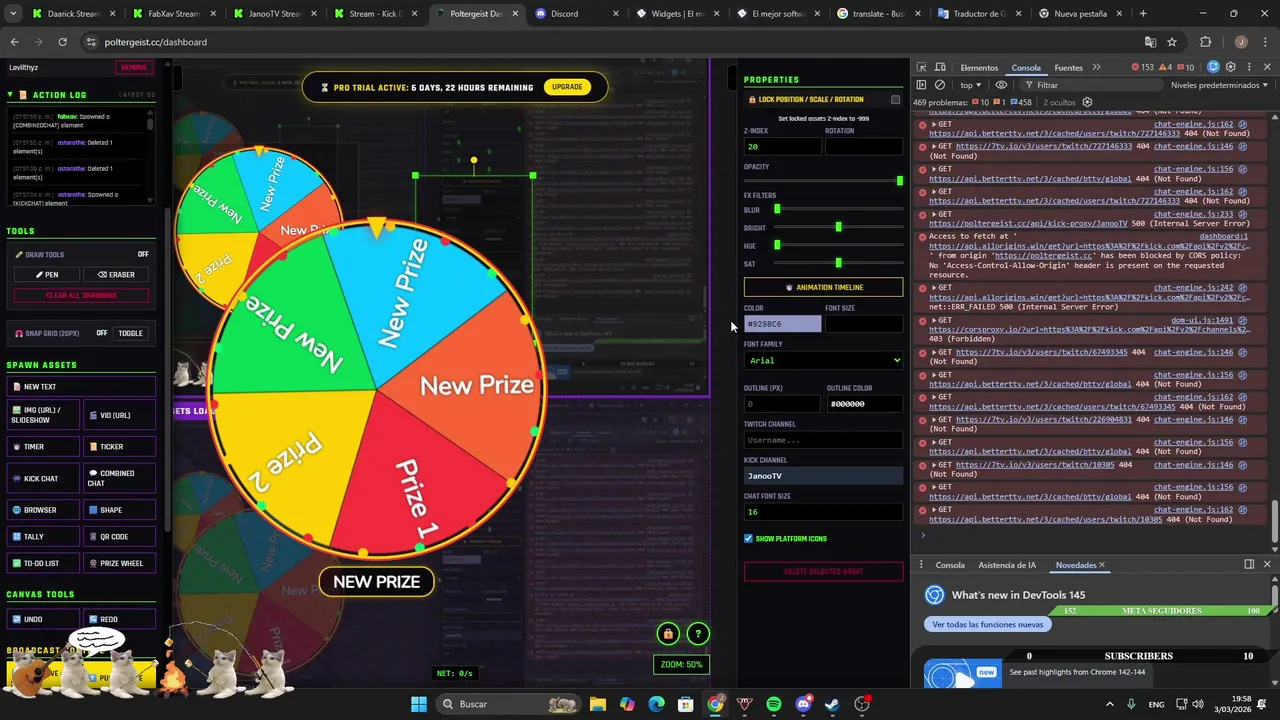Image resolution: width=1280 pixels, height=720 pixels.
Task: Spawn a Prize Wheel asset
Action: 120,563
